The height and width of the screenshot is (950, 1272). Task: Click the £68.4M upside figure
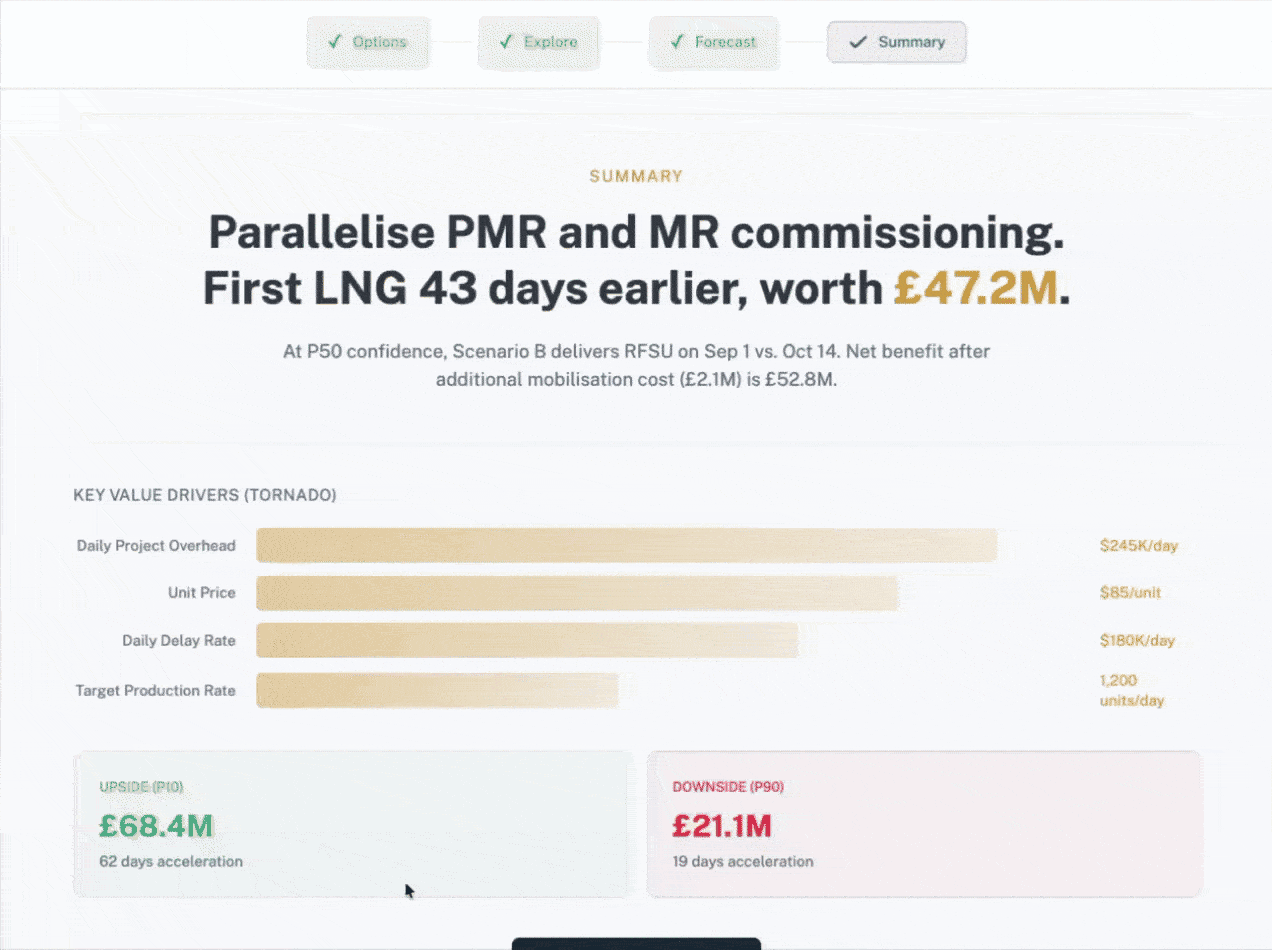(x=156, y=826)
